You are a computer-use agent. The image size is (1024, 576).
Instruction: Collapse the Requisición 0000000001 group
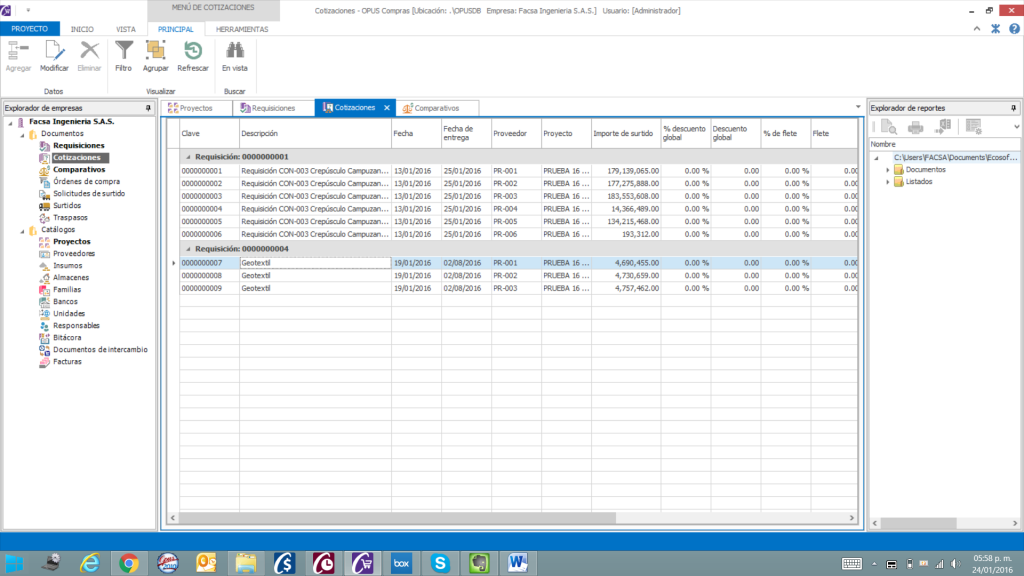point(187,157)
